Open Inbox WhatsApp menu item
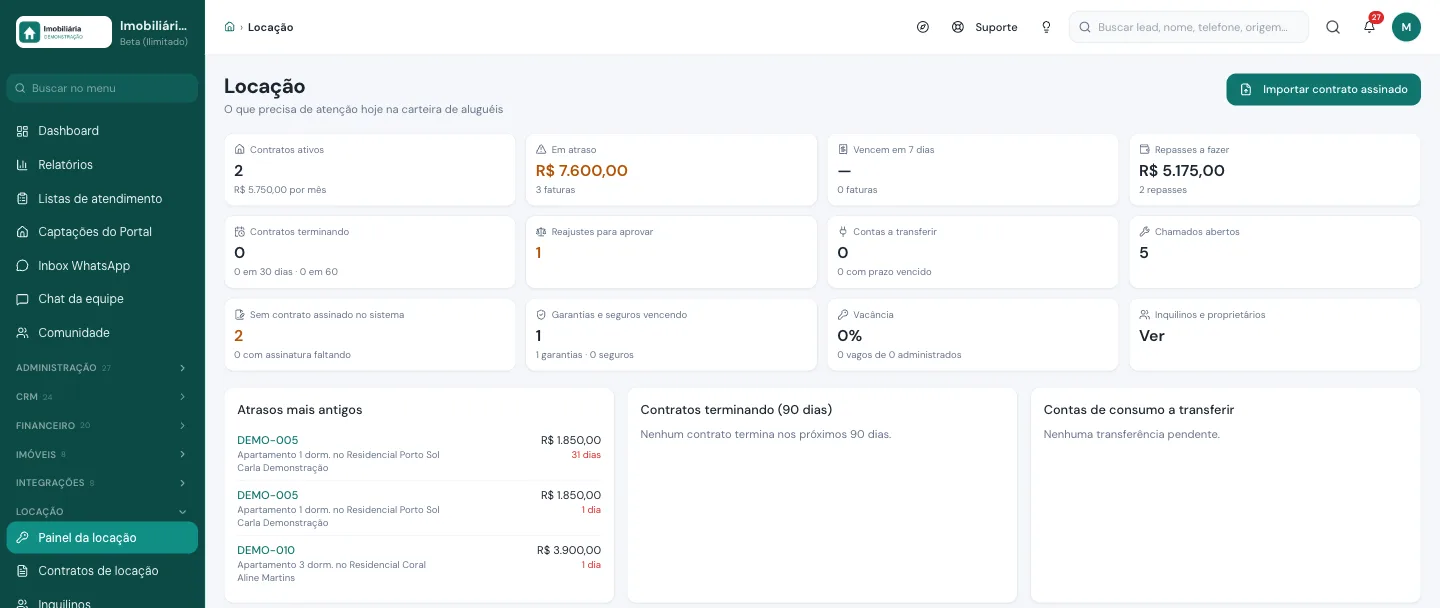Screen dimensions: 1440x608 (101, 266)
